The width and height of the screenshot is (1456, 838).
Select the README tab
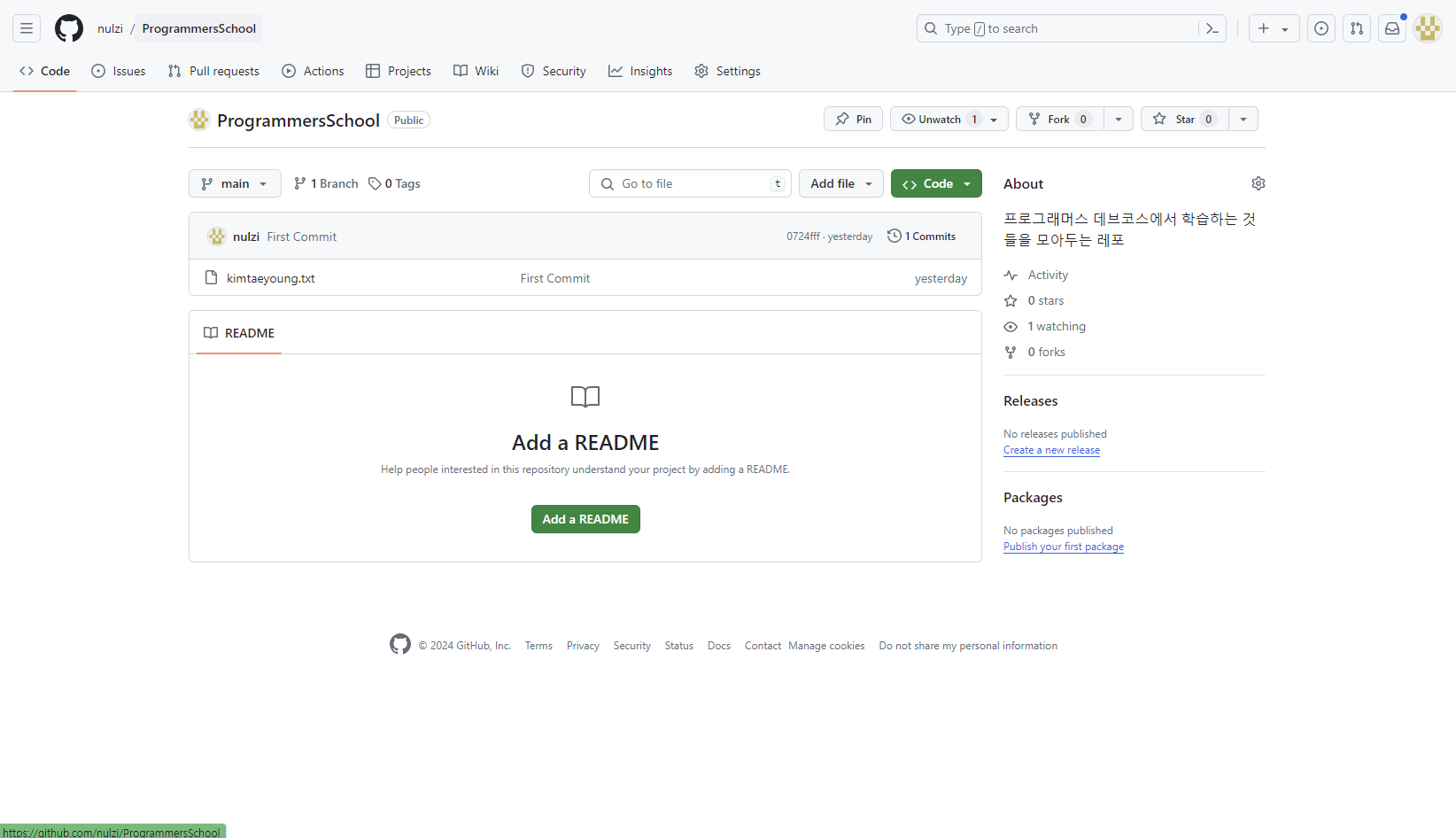point(239,333)
